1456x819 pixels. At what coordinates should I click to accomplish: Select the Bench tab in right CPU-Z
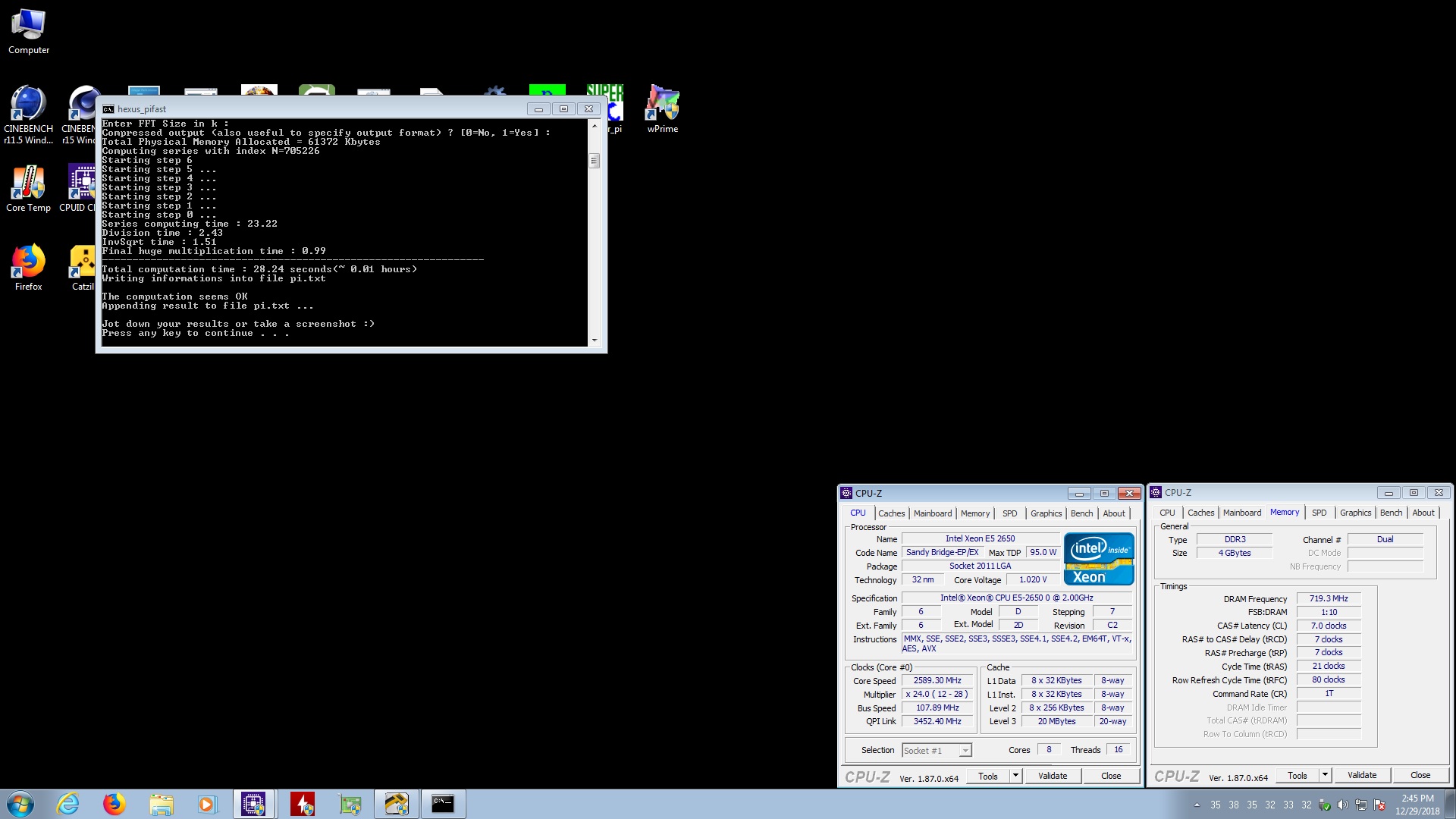1391,513
